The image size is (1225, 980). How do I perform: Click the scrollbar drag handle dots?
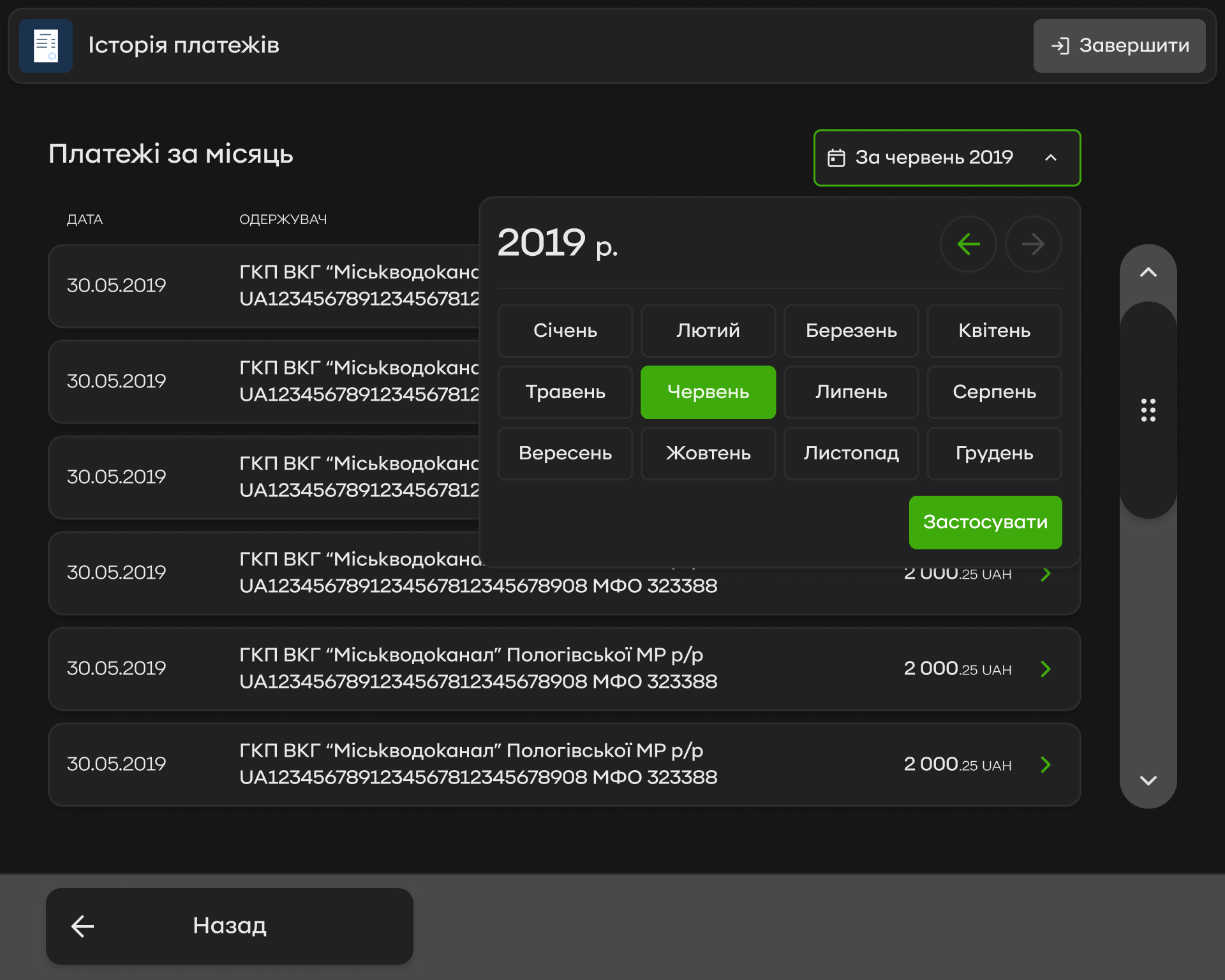pos(1148,410)
